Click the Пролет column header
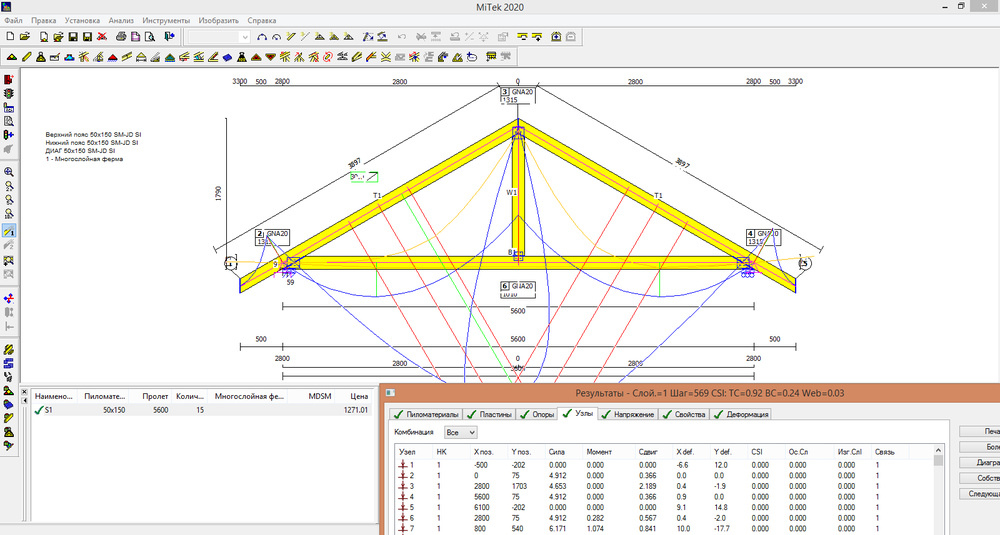 (x=155, y=396)
